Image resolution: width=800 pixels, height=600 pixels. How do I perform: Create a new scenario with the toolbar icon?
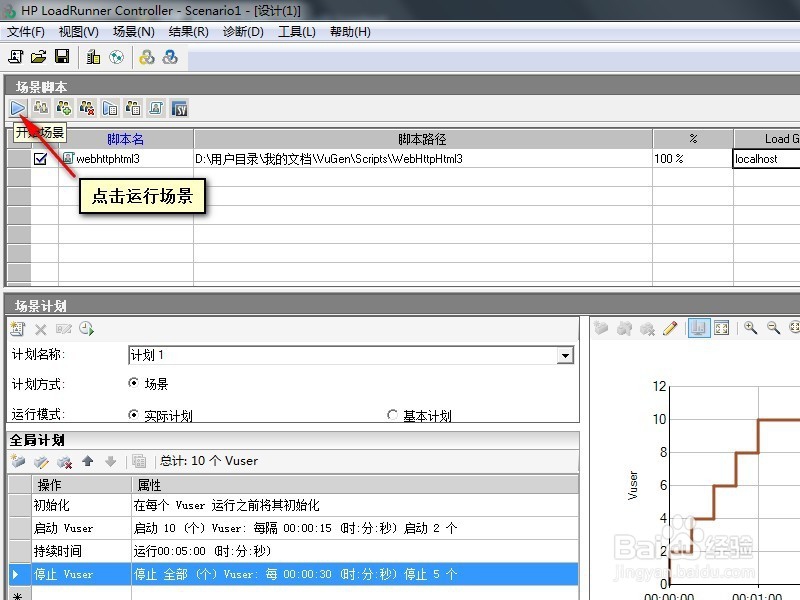[15, 57]
